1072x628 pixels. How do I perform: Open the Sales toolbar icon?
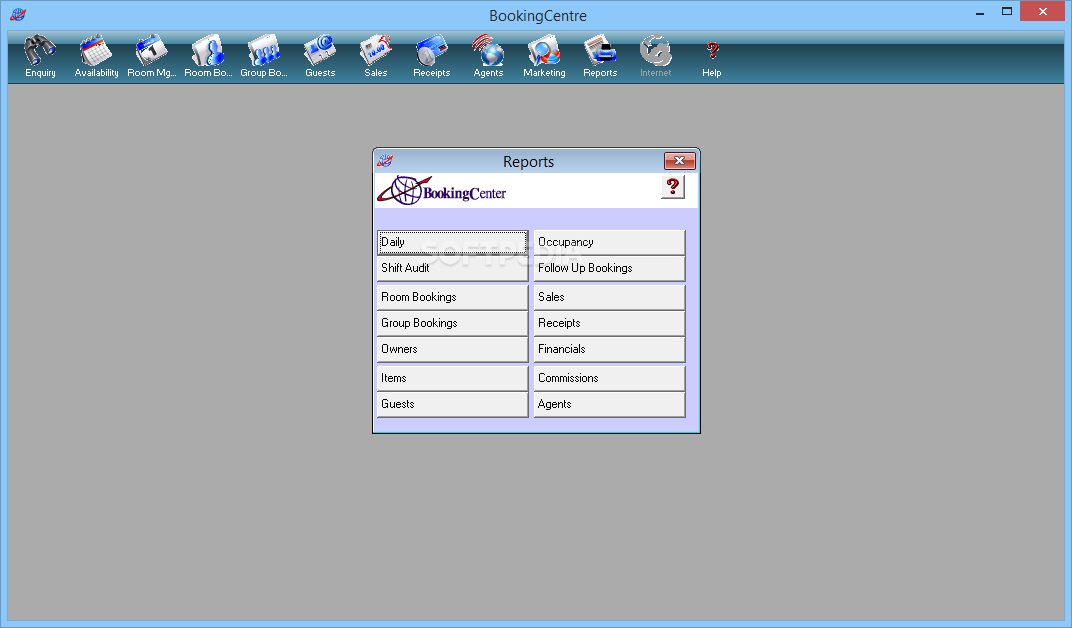375,56
